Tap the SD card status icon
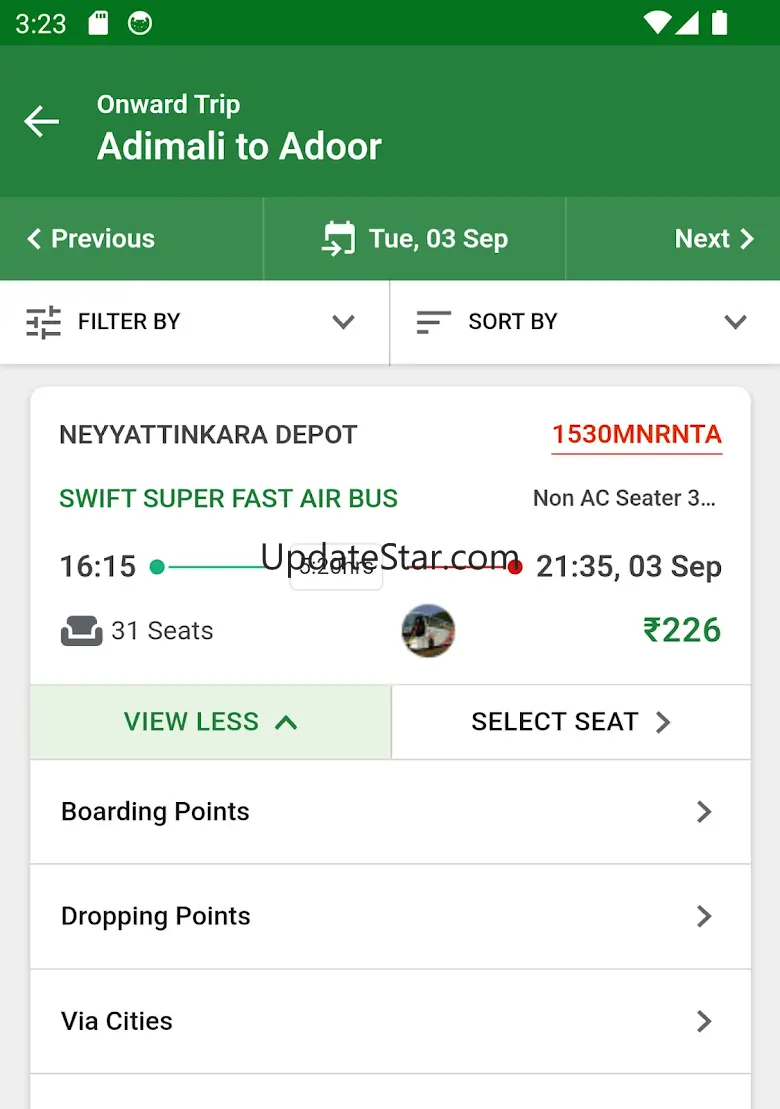The width and height of the screenshot is (780, 1109). [98, 23]
